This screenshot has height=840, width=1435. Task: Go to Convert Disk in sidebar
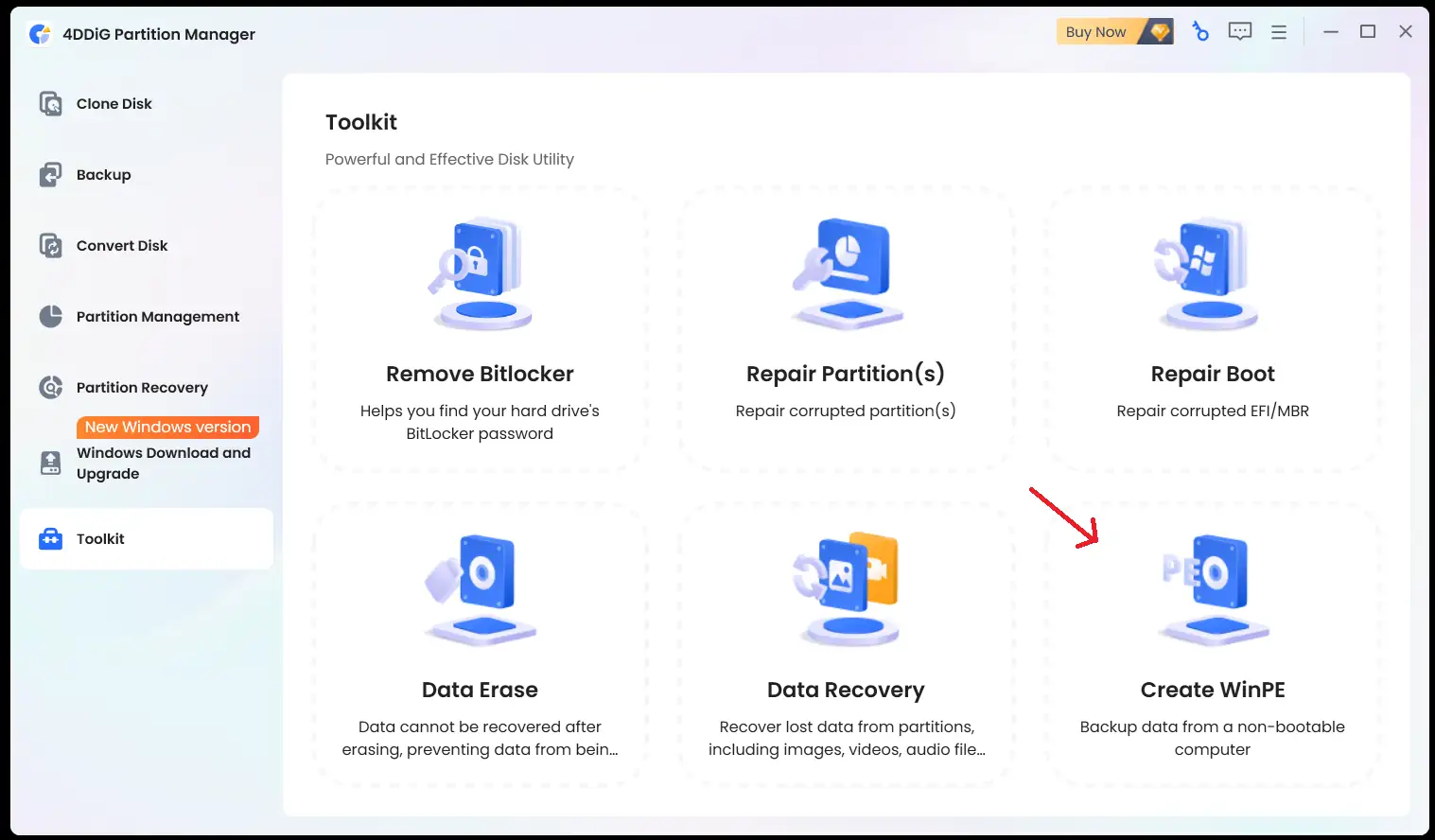coord(121,246)
